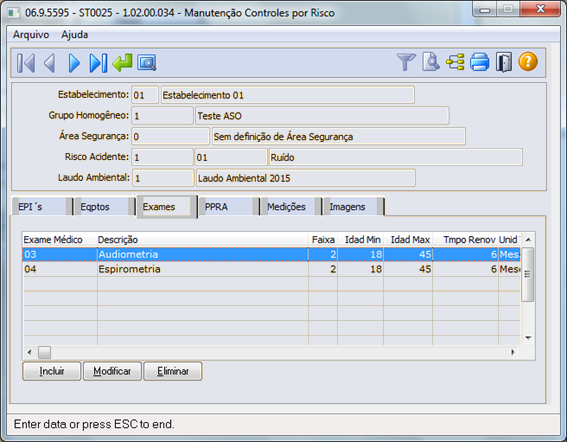Click the Faixa column header
Viewport: 567px width, 442px height.
[x=323, y=239]
